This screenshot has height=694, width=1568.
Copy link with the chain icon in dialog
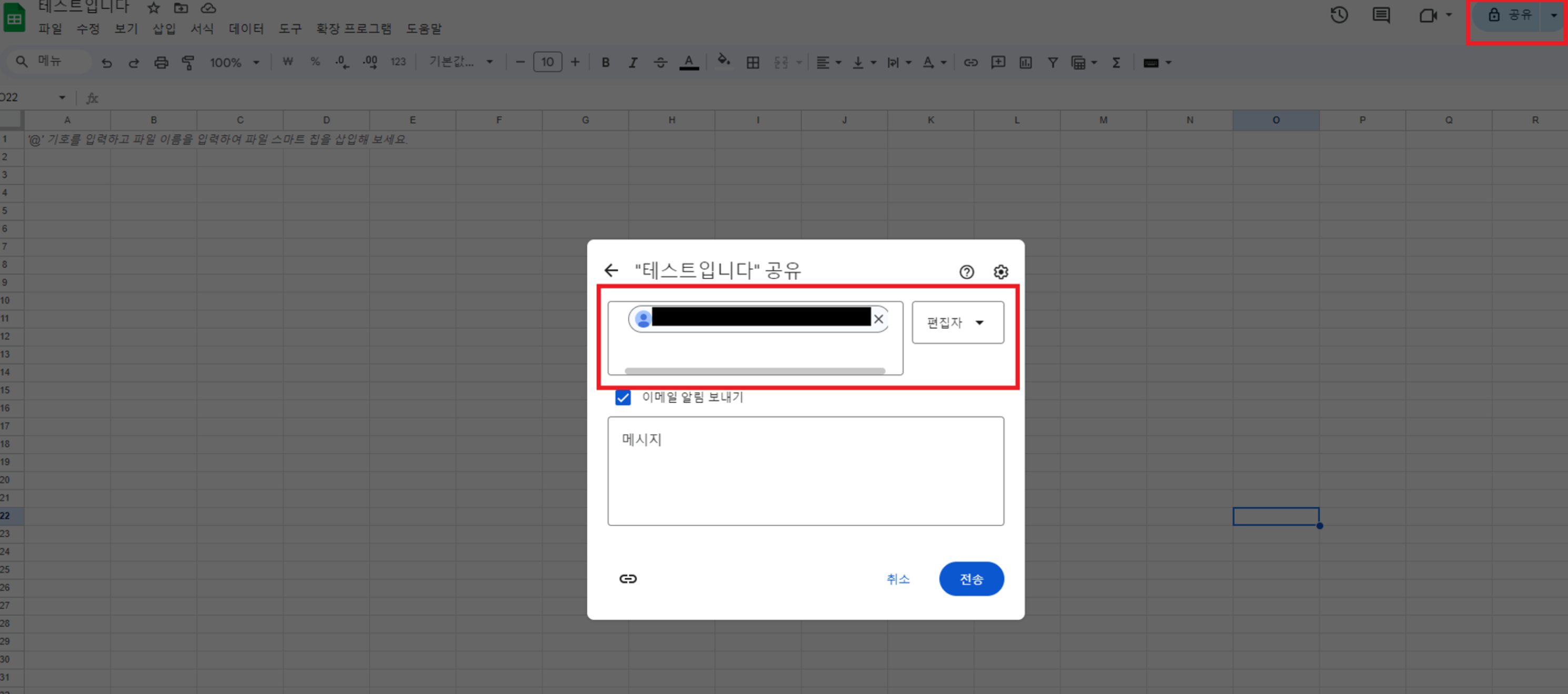(628, 578)
